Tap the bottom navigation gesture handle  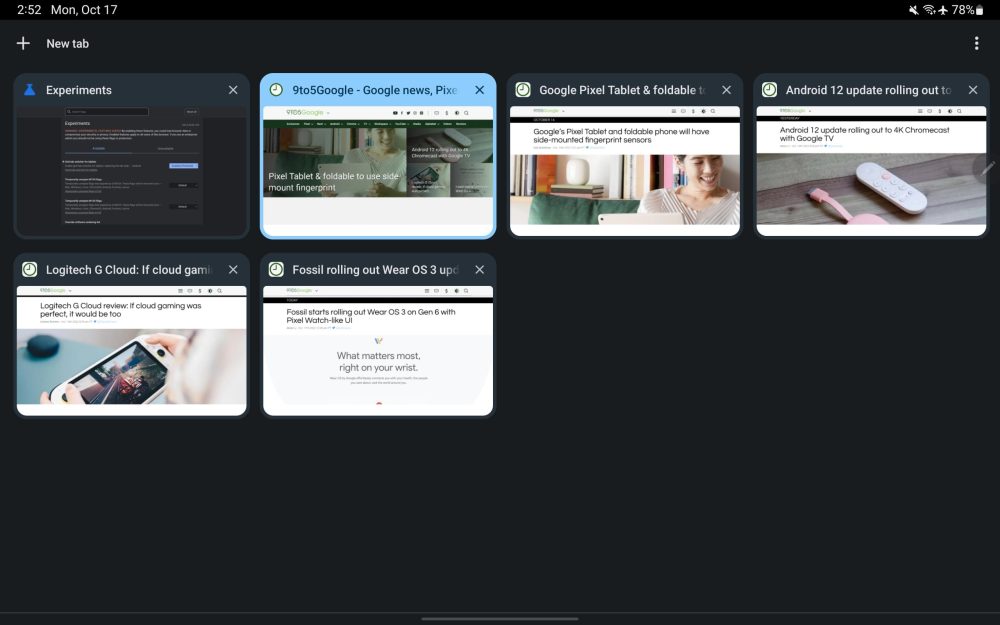(x=500, y=619)
